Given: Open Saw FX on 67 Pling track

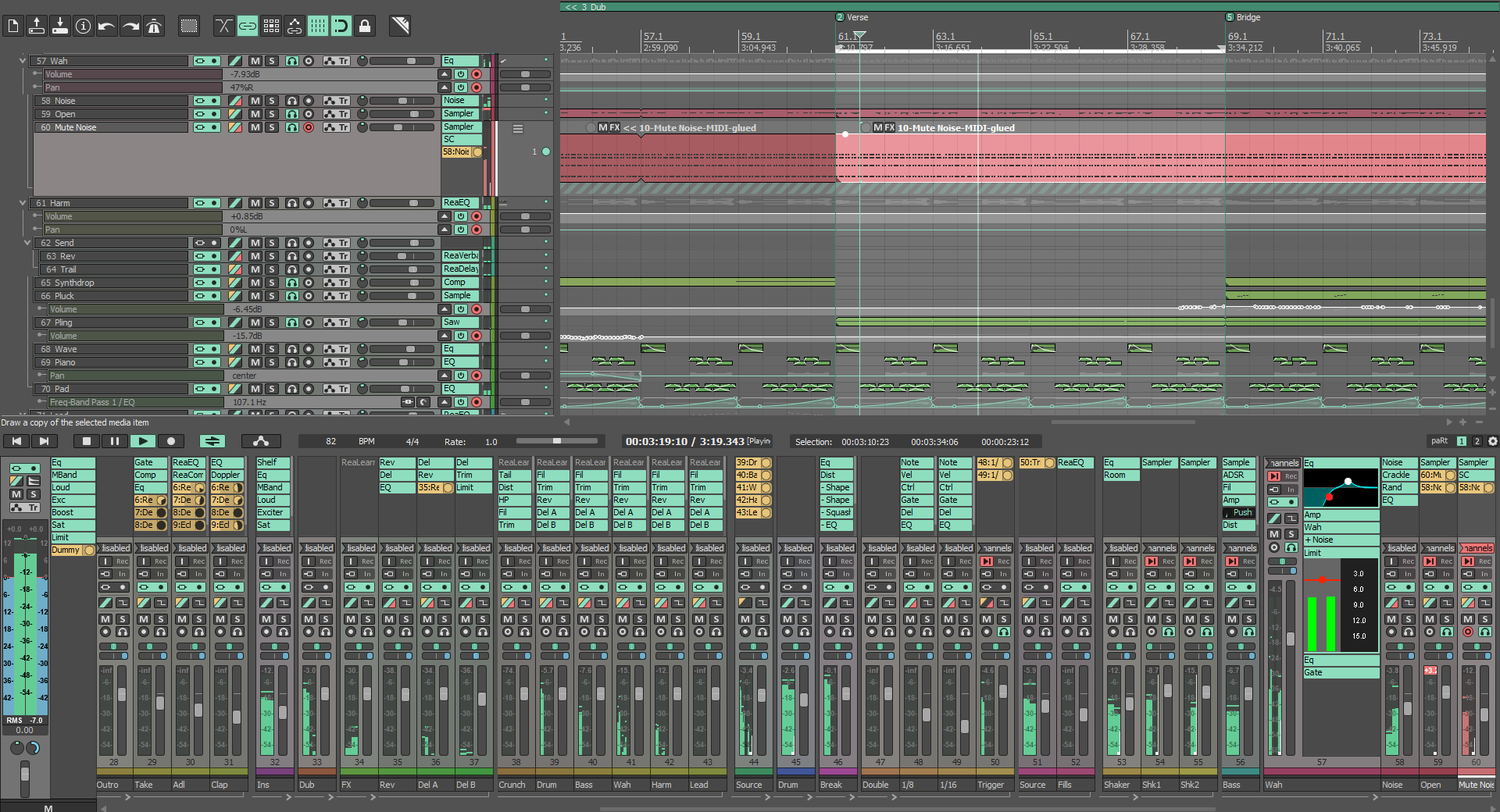Looking at the screenshot, I should pyautogui.click(x=460, y=322).
